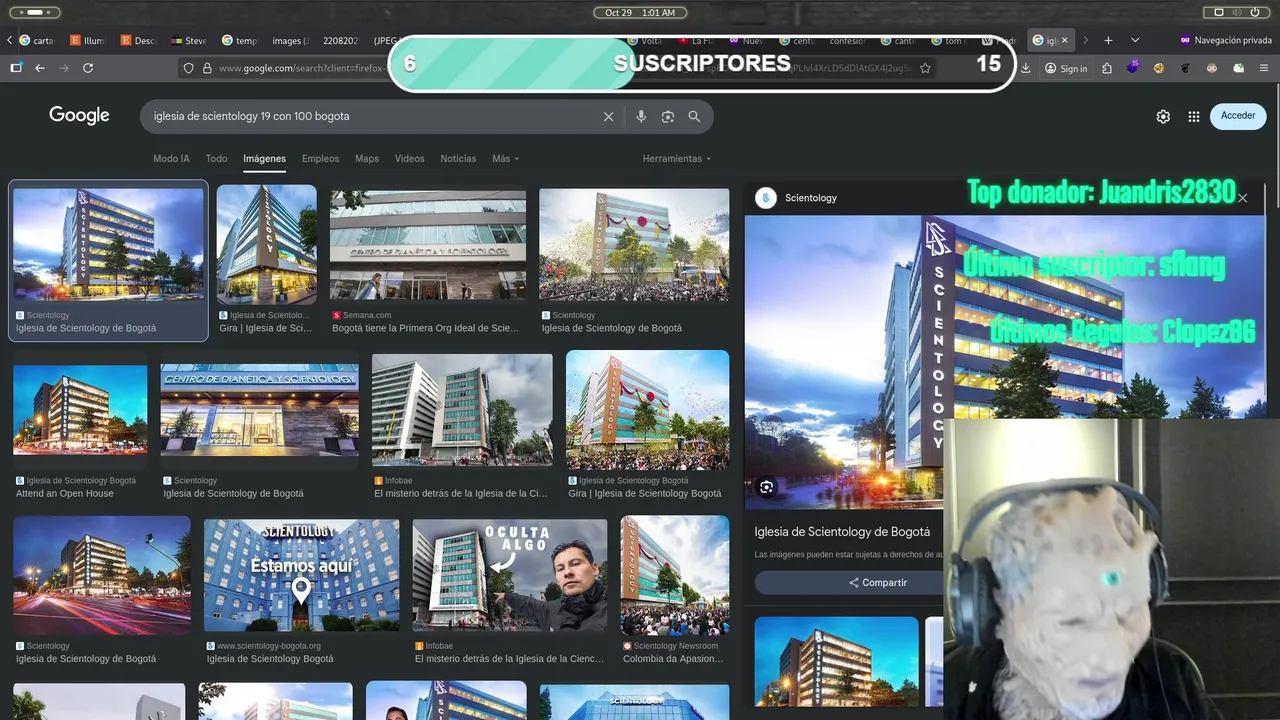The width and height of the screenshot is (1280, 720).
Task: Go back to the previous page
Action: [40, 68]
